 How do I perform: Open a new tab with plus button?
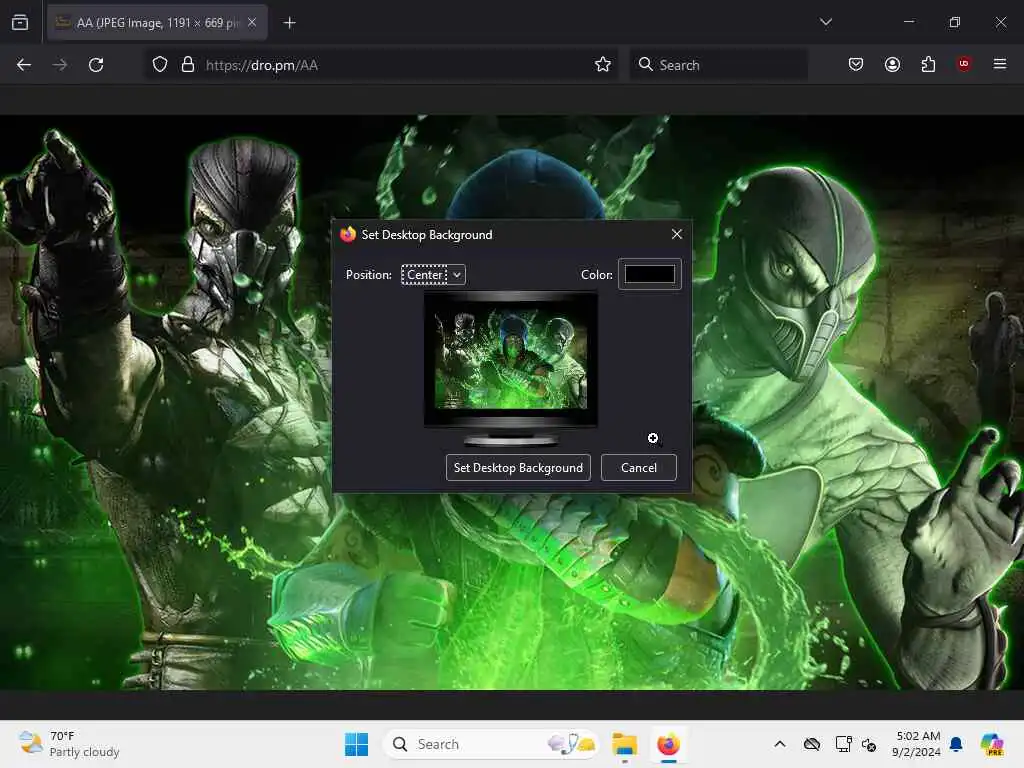click(290, 23)
